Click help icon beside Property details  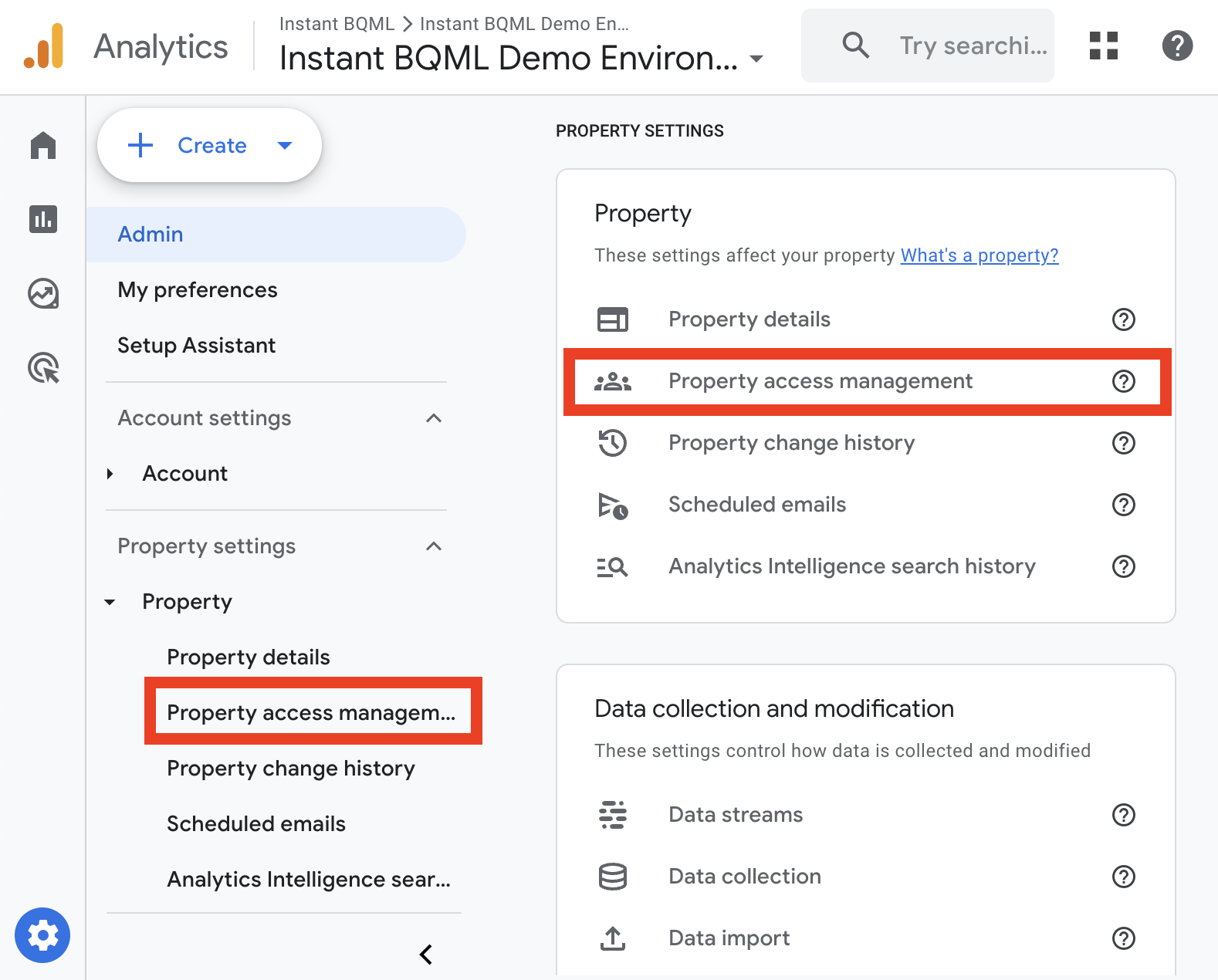pos(1123,319)
